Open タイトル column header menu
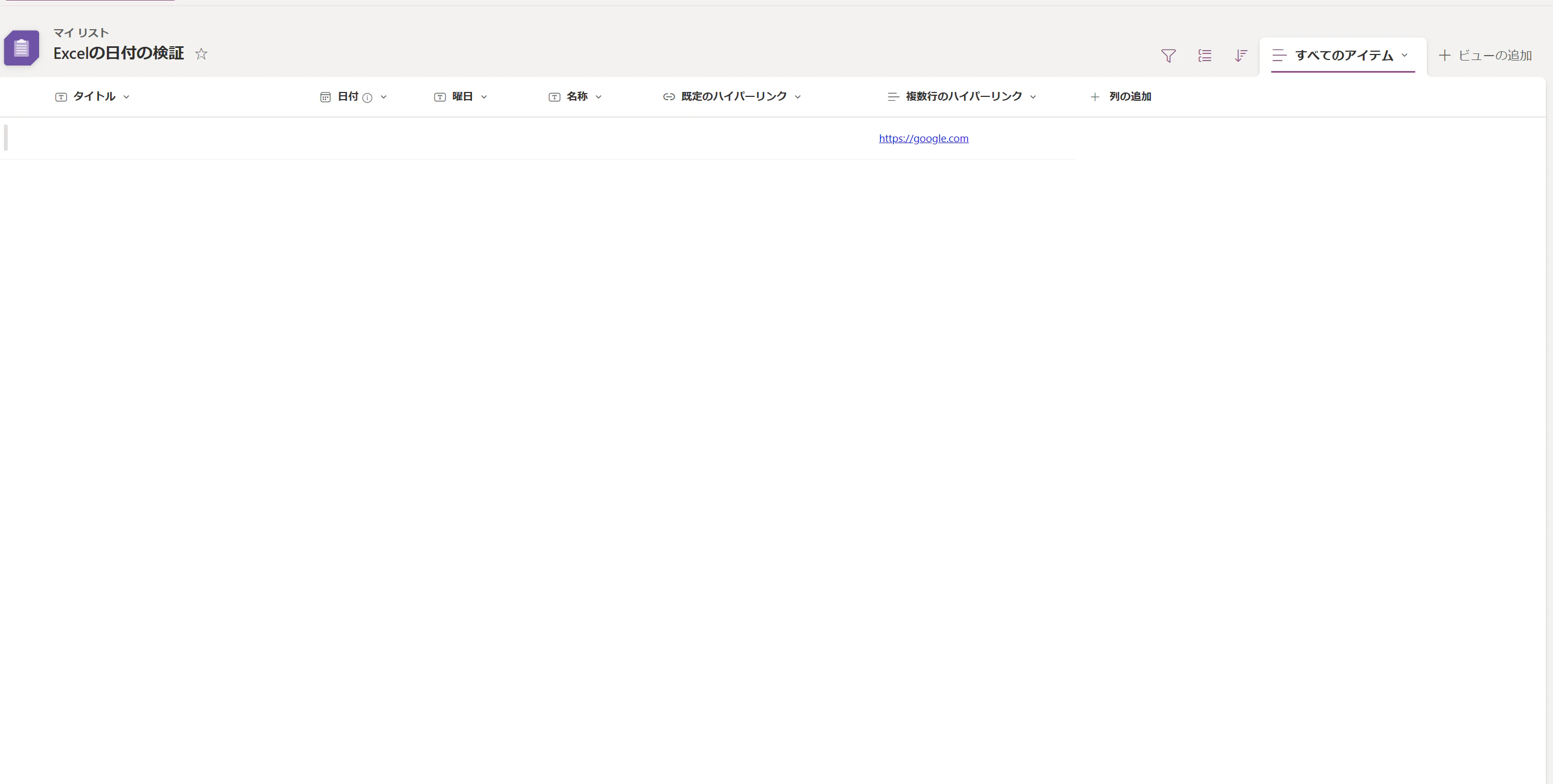Viewport: 1553px width, 784px height. coord(94,96)
